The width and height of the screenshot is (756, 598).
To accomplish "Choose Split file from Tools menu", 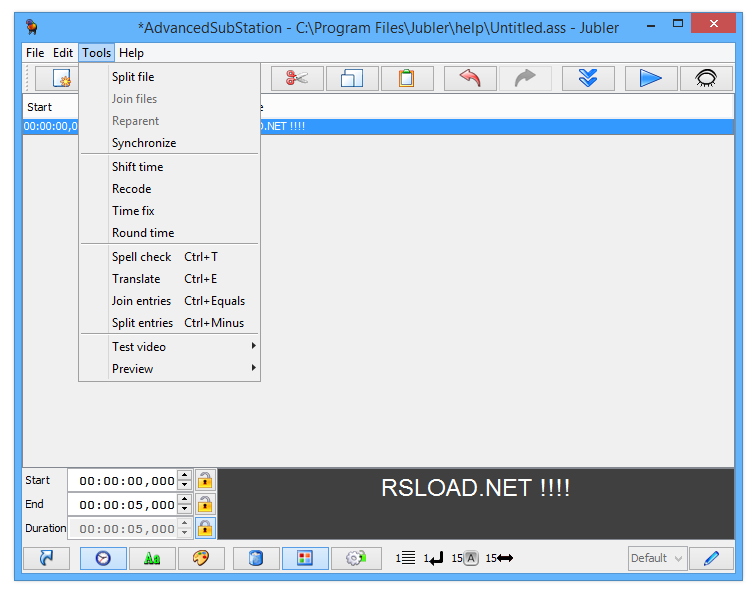I will 169,77.
